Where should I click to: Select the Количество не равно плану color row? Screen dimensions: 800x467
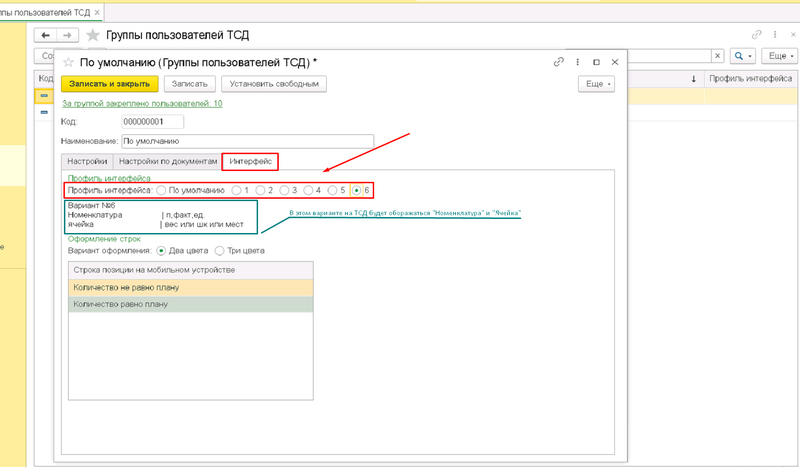tap(191, 288)
